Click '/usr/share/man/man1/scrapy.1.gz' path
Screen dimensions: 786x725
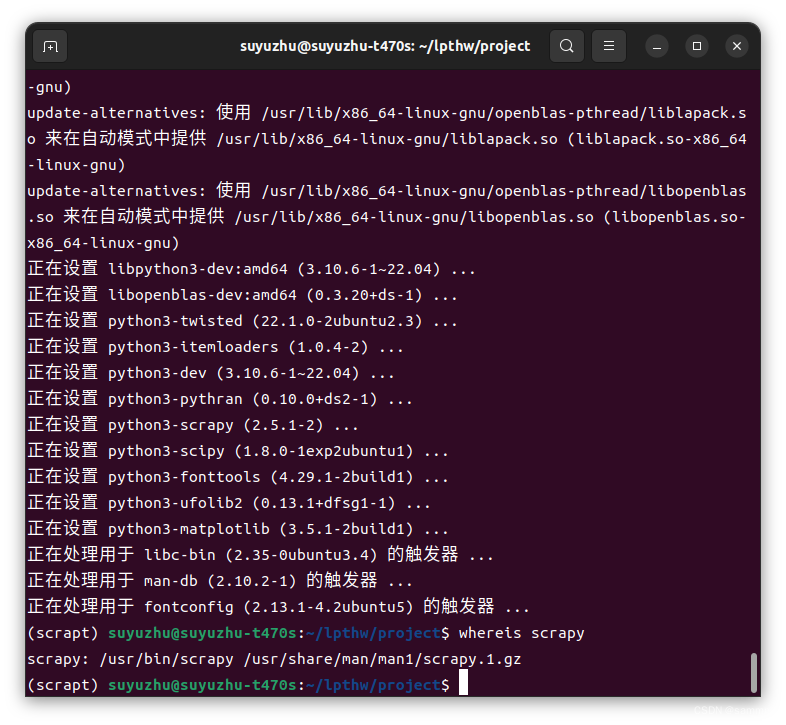coord(382,659)
